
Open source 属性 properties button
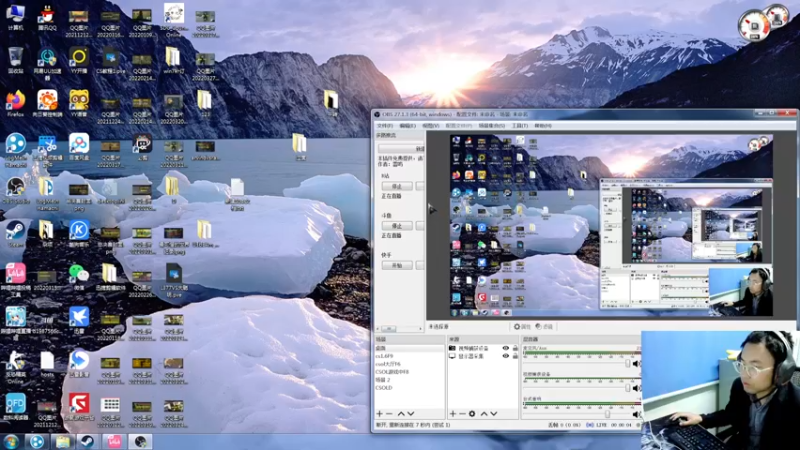(x=522, y=327)
